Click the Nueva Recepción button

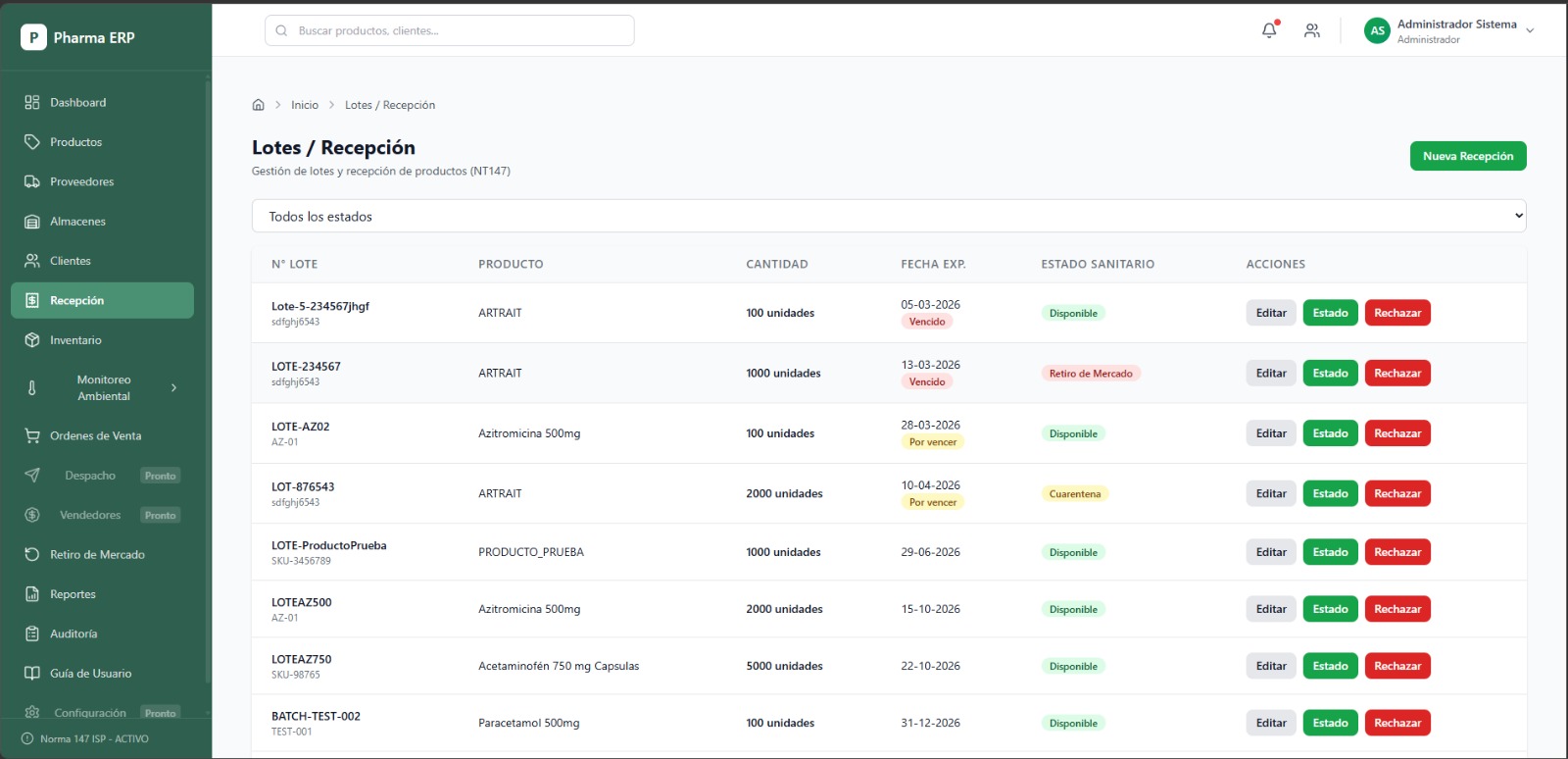tap(1467, 156)
